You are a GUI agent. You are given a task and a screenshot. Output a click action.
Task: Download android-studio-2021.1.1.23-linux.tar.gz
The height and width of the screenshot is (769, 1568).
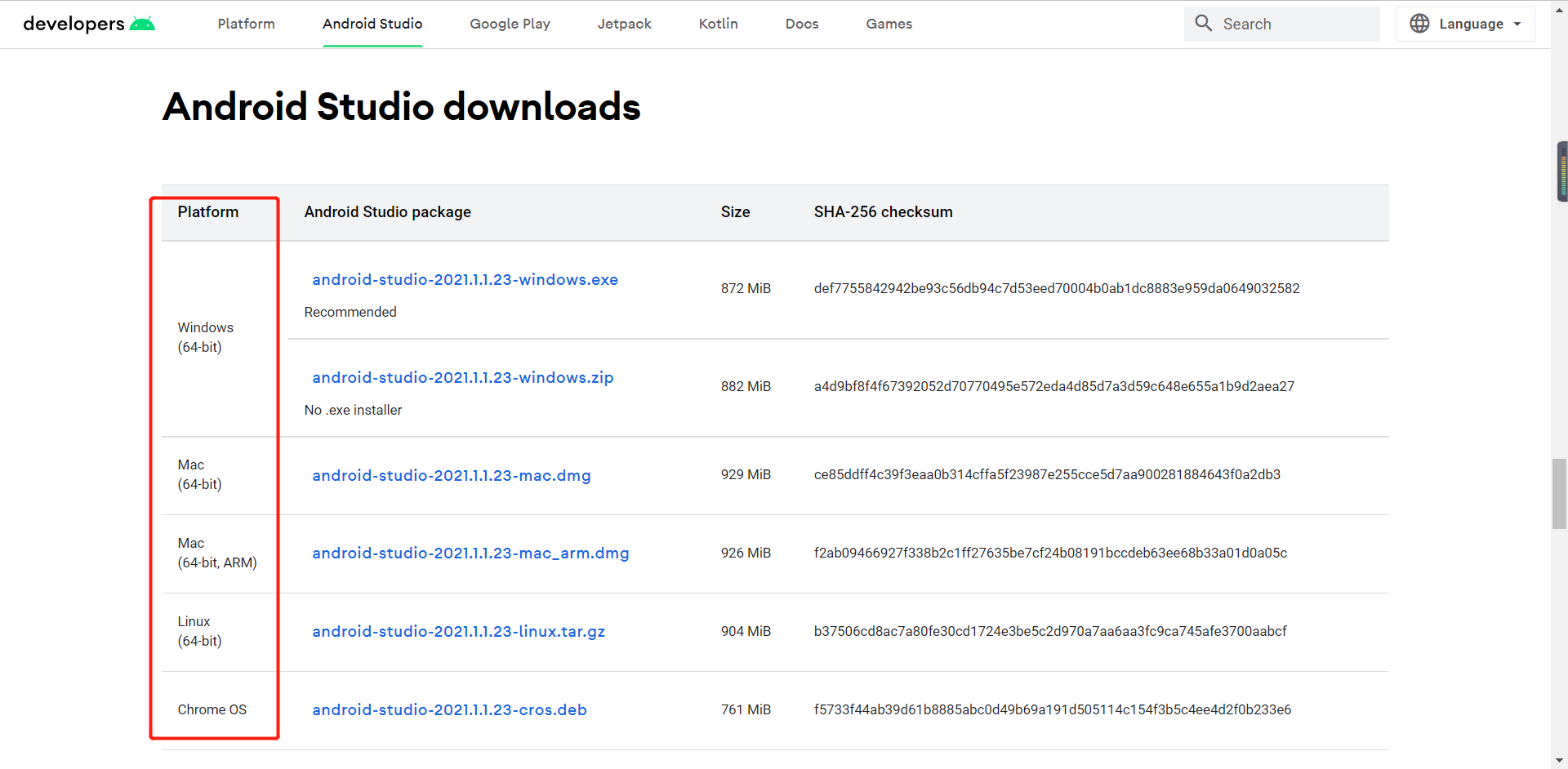(458, 631)
